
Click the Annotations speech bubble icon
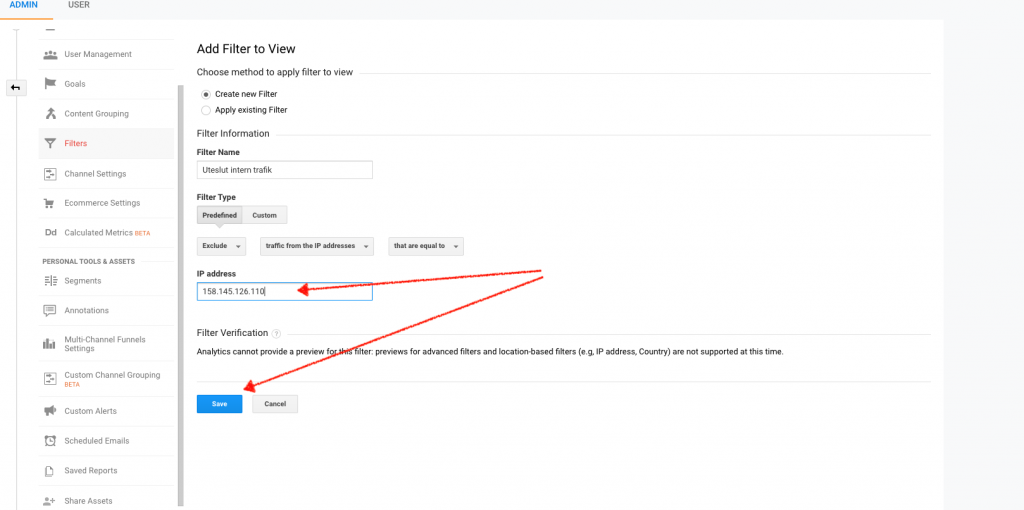coord(50,310)
